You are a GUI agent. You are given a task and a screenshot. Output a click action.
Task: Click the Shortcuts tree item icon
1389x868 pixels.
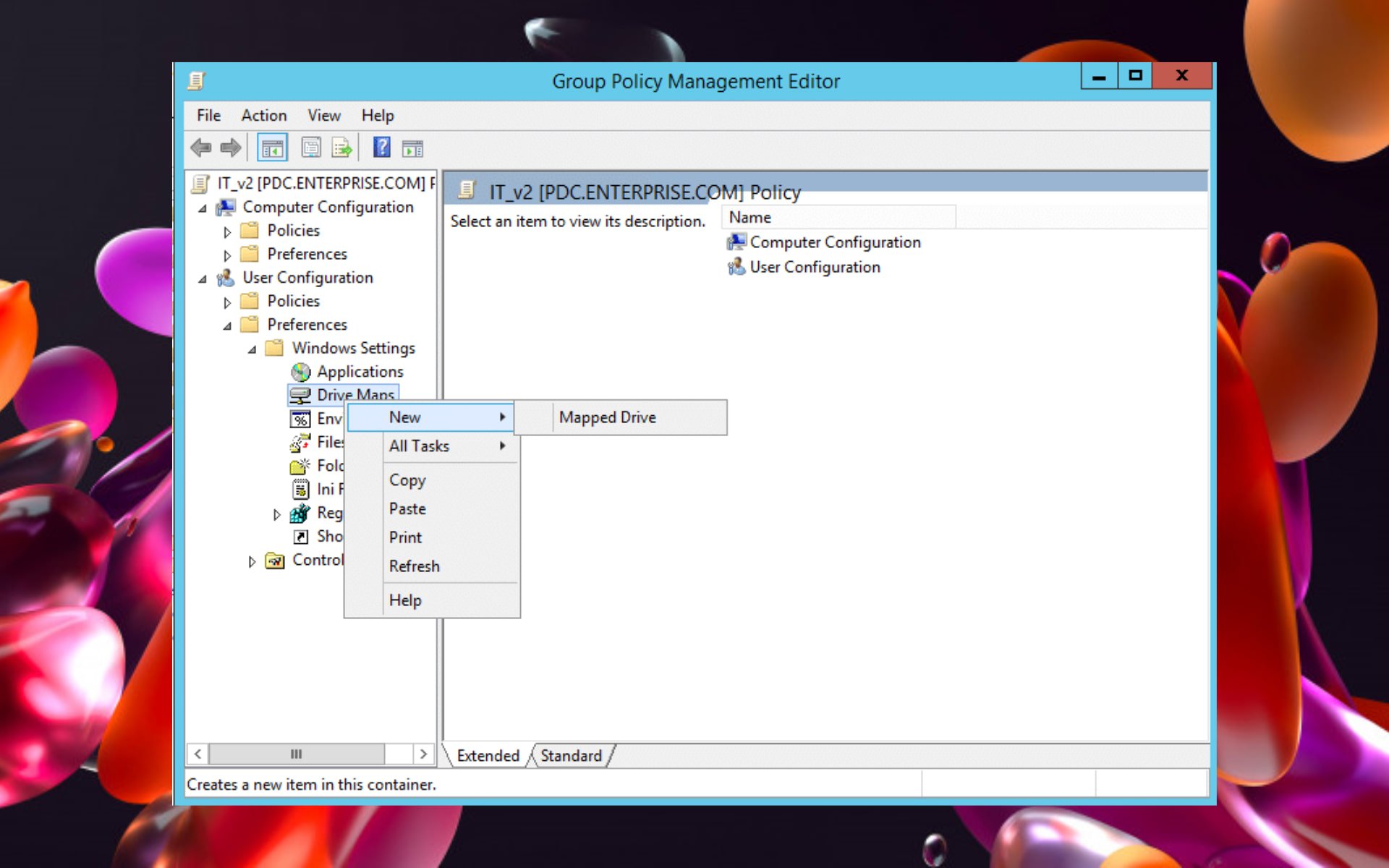(x=300, y=537)
